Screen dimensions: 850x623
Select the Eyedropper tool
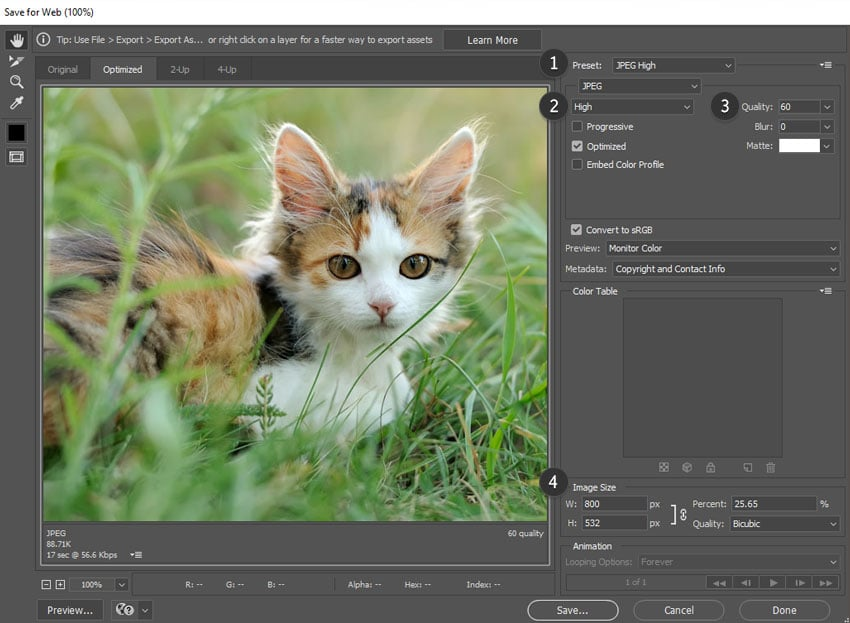coord(16,103)
